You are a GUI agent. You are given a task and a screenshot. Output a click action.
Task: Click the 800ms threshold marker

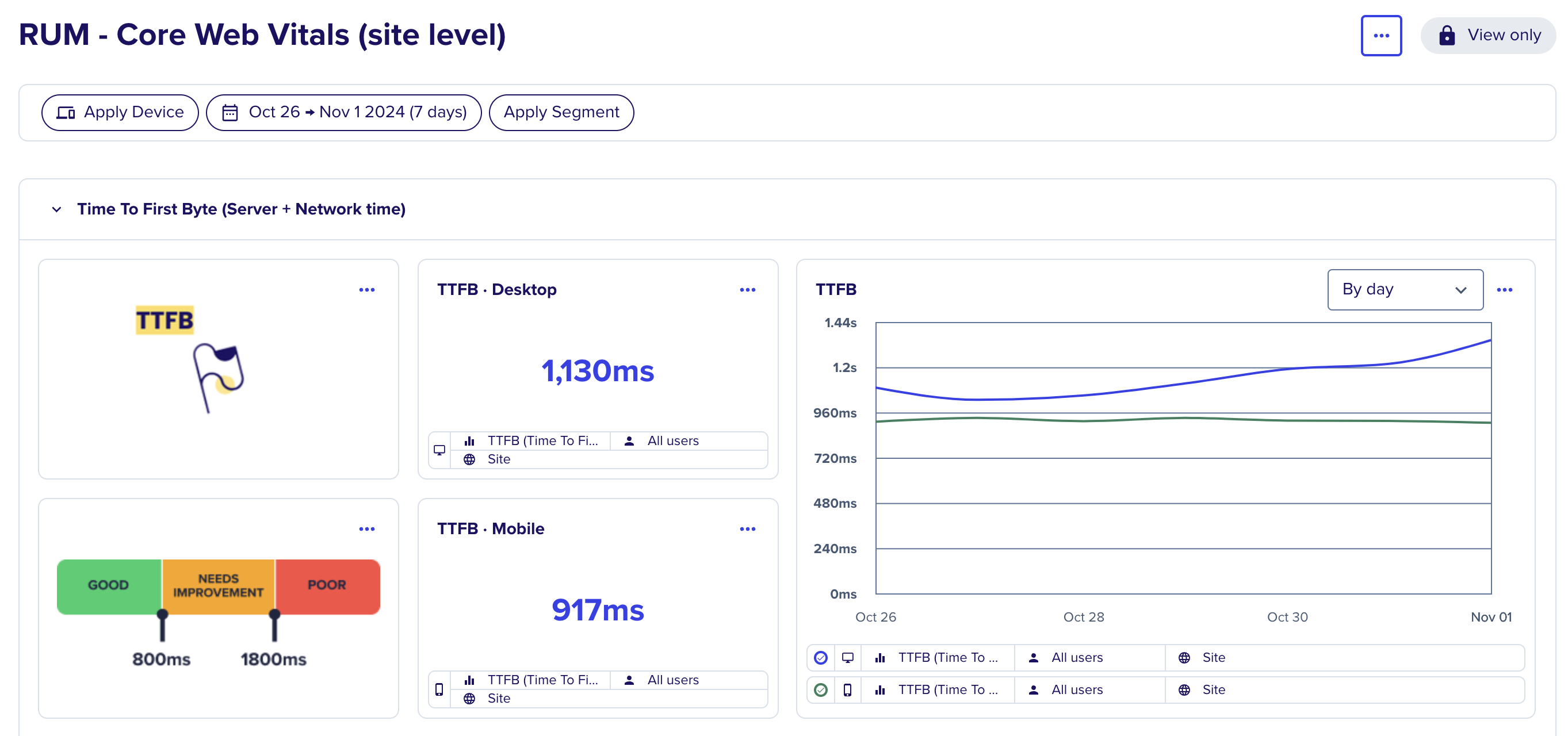pos(162,624)
